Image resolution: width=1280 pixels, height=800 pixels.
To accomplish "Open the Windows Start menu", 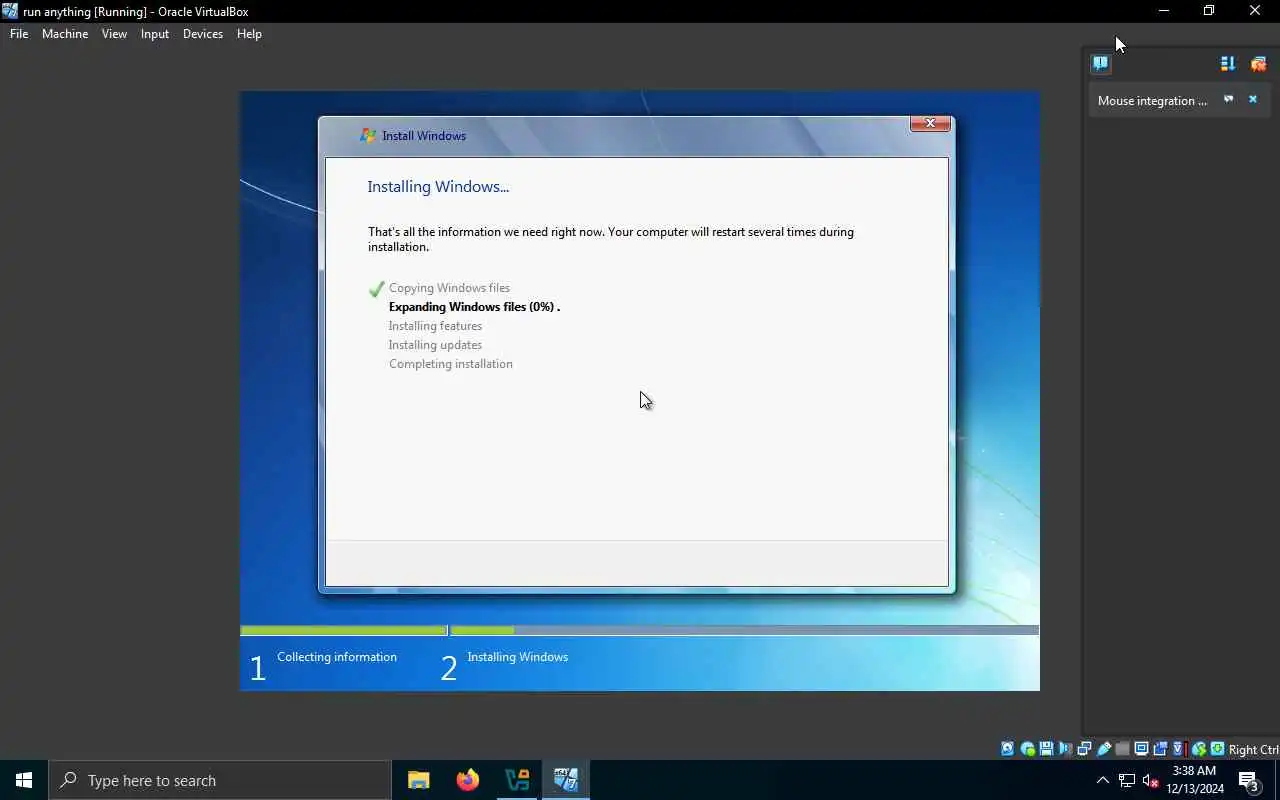I will pyautogui.click(x=24, y=780).
